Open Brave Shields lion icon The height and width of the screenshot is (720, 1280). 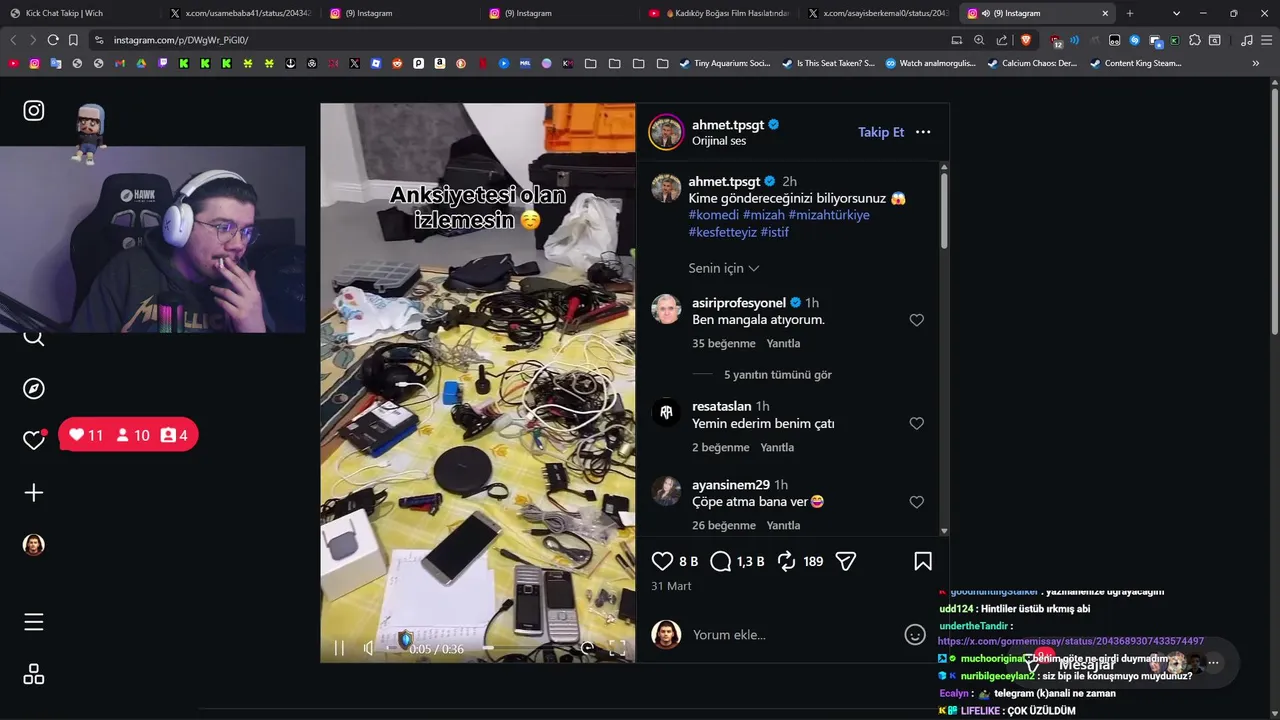click(1026, 40)
